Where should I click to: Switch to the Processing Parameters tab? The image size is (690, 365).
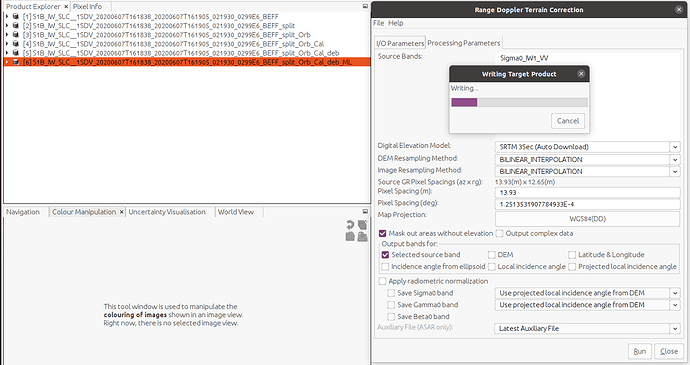464,43
